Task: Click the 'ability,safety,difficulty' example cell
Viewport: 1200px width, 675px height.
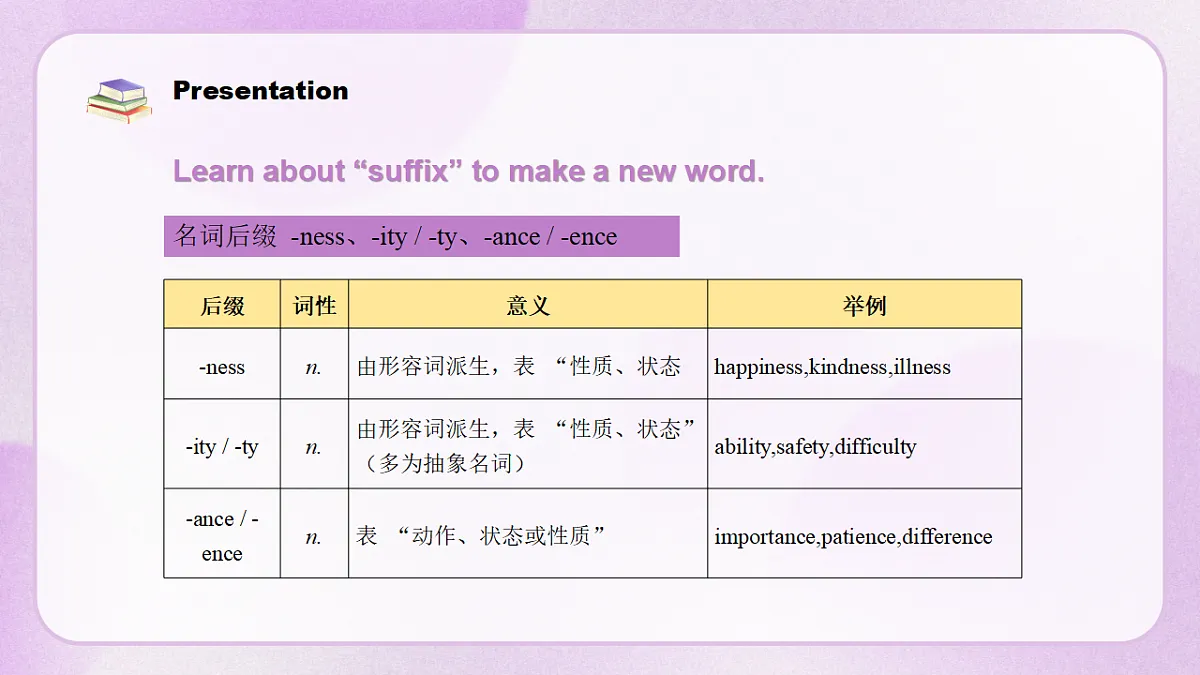Action: coord(865,445)
